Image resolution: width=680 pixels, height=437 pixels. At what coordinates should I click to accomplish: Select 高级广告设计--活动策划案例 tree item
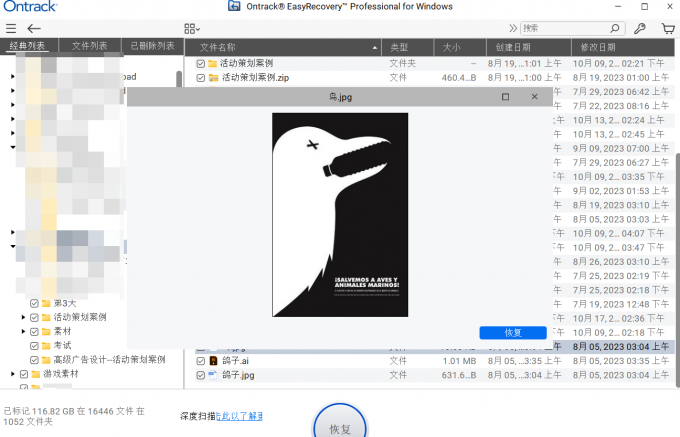tap(109, 360)
